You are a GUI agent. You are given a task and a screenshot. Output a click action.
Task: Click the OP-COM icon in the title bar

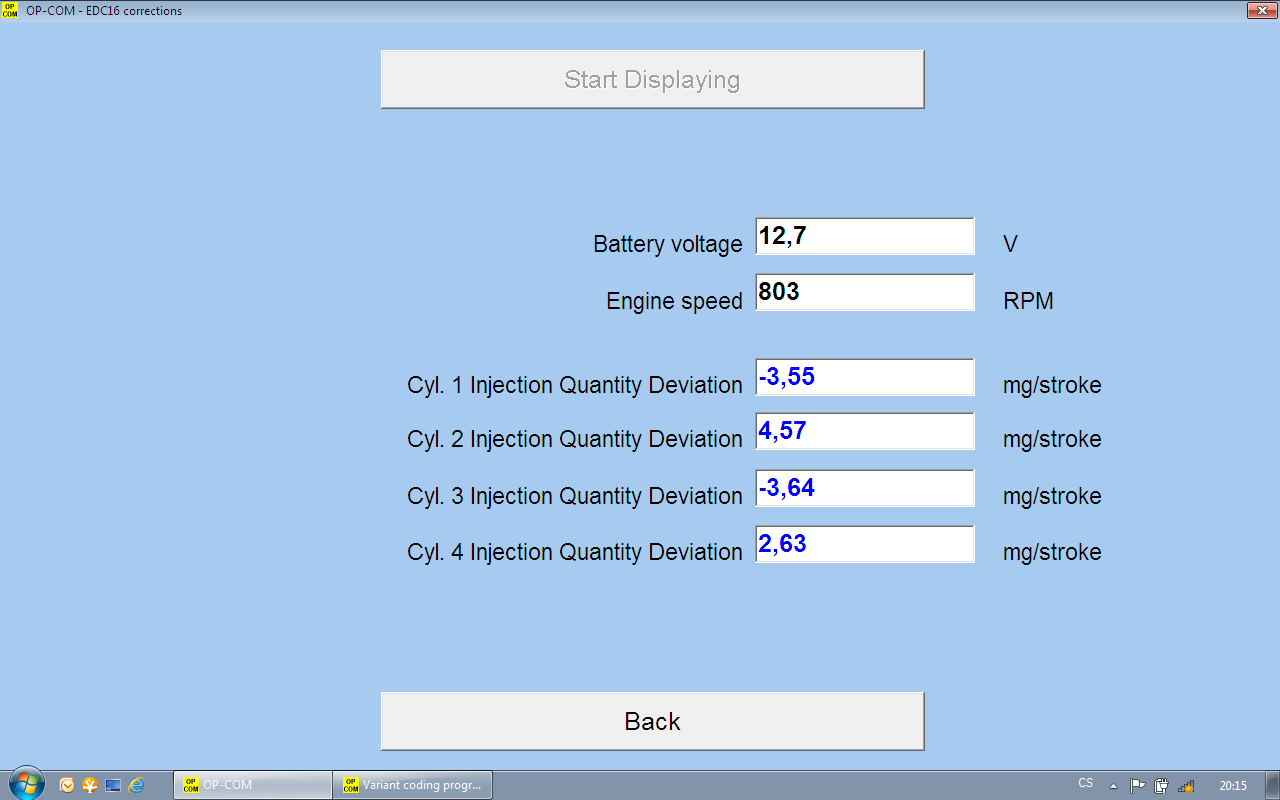coord(10,10)
